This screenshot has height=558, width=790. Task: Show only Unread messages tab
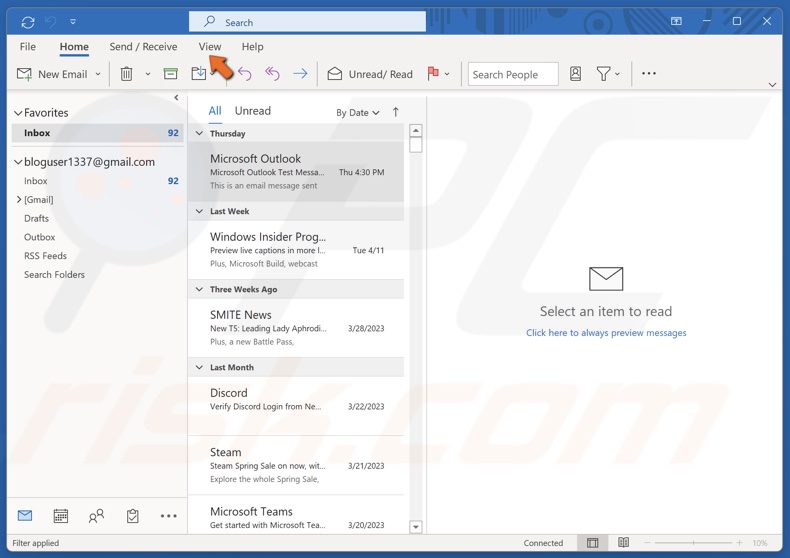pos(252,111)
